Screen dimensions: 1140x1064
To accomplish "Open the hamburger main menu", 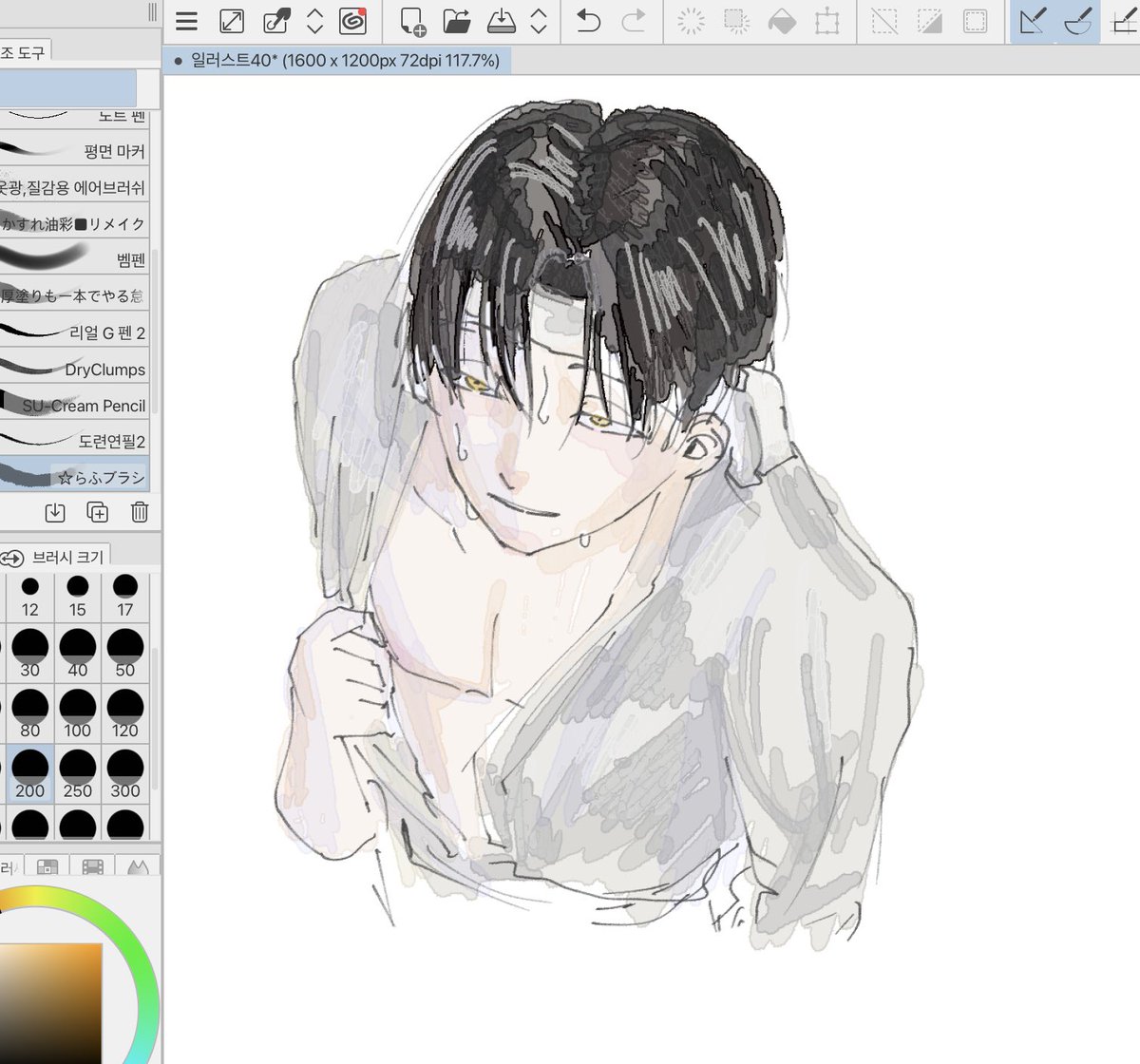I will pos(187,22).
